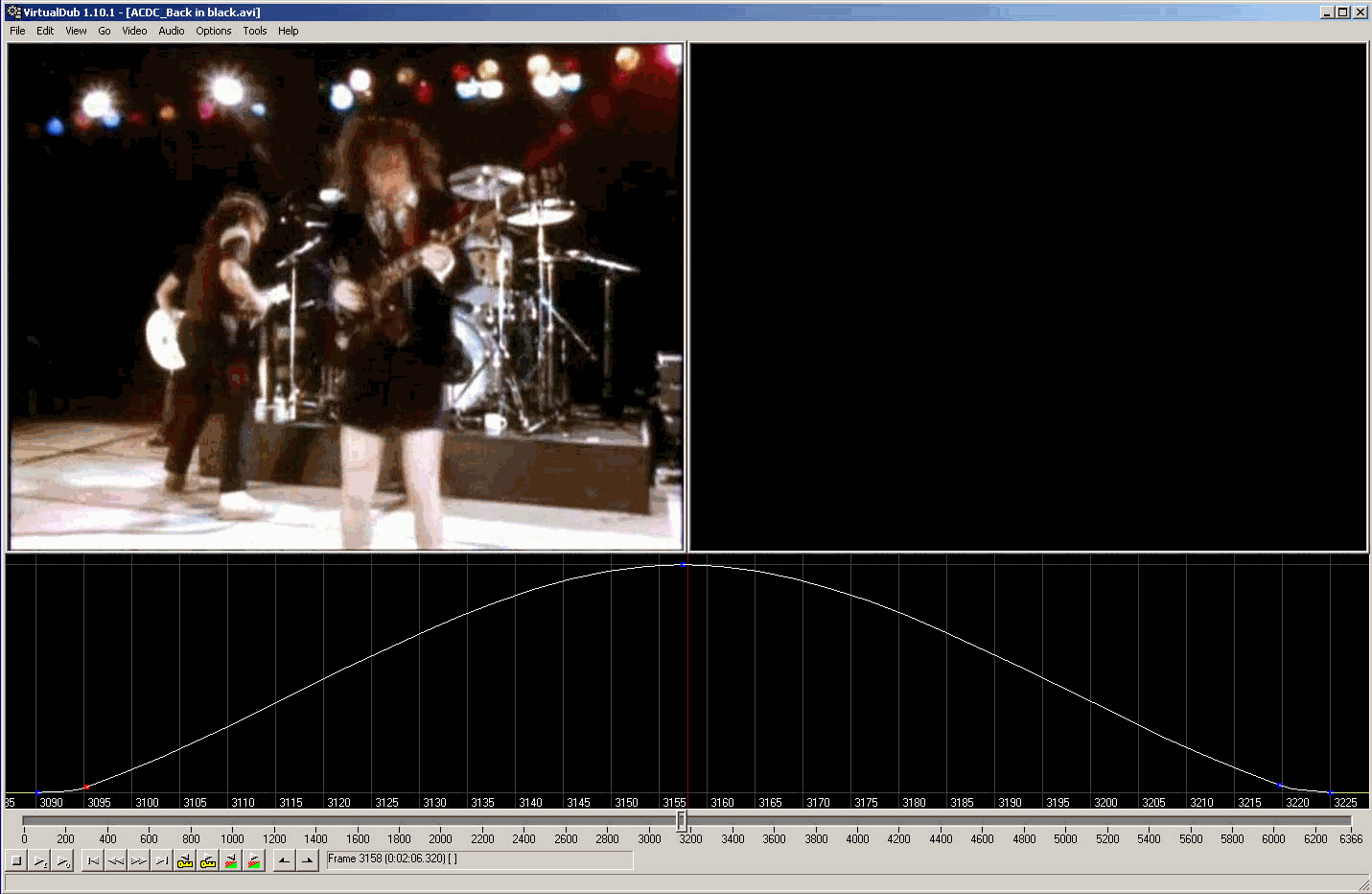Click the Stop playback button
This screenshot has width=1372, height=894.
pyautogui.click(x=16, y=860)
